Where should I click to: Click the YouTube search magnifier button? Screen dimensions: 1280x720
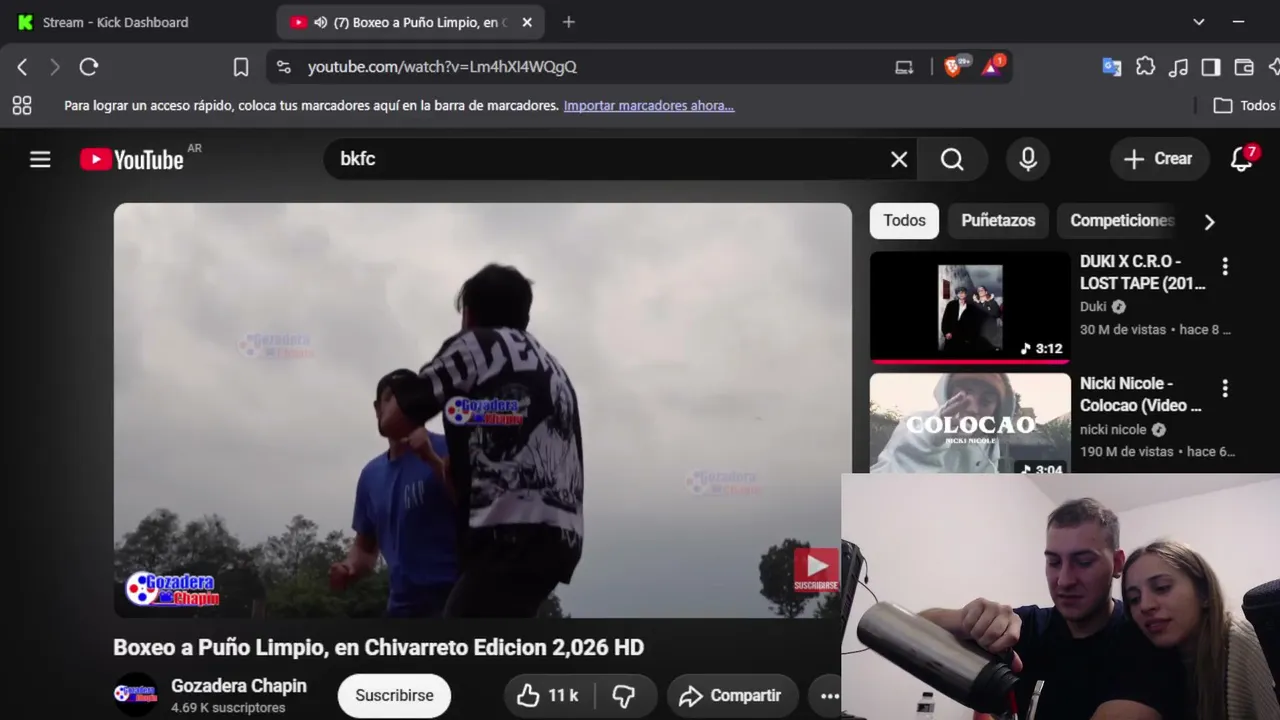click(x=952, y=159)
